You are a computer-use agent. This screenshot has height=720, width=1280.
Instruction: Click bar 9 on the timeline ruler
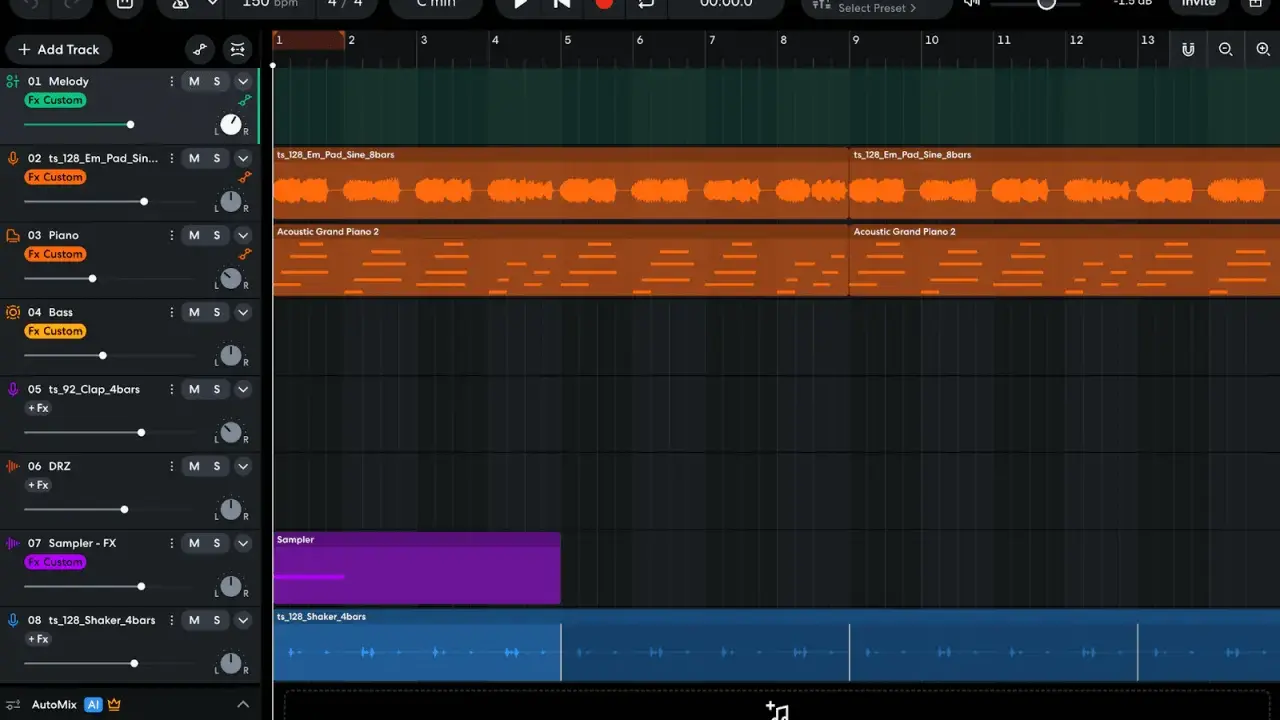click(856, 40)
